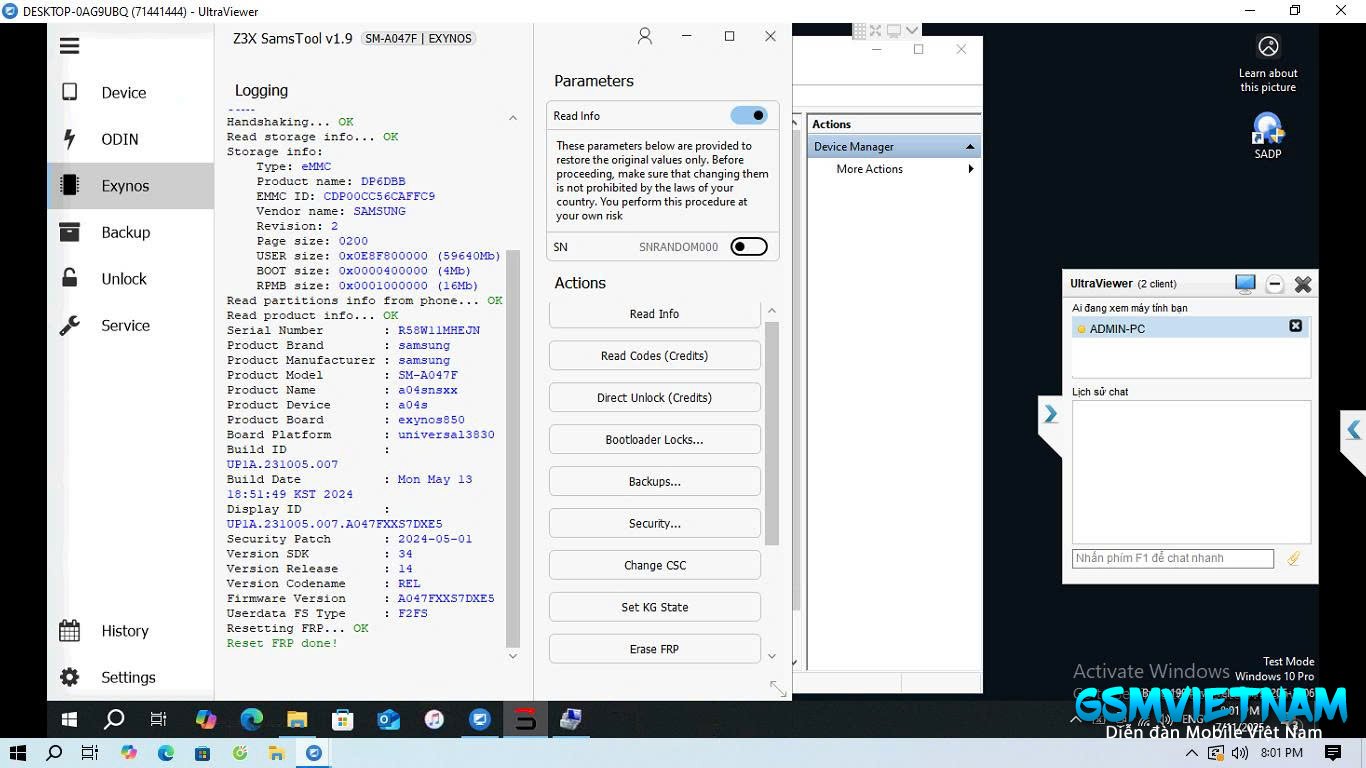1366x768 pixels.
Task: Click the 'Reset FRP done!' log line
Action: [282, 644]
